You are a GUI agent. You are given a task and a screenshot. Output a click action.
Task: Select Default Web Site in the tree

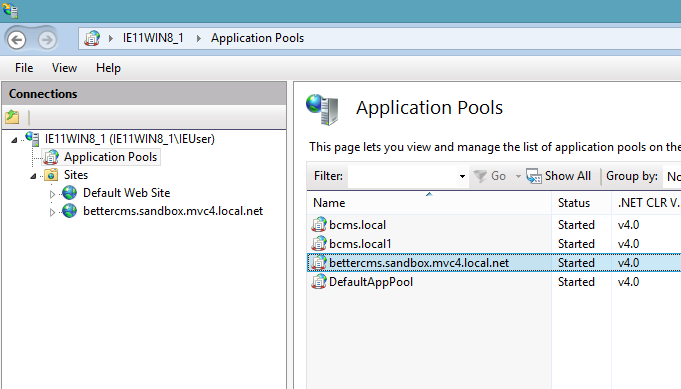126,193
